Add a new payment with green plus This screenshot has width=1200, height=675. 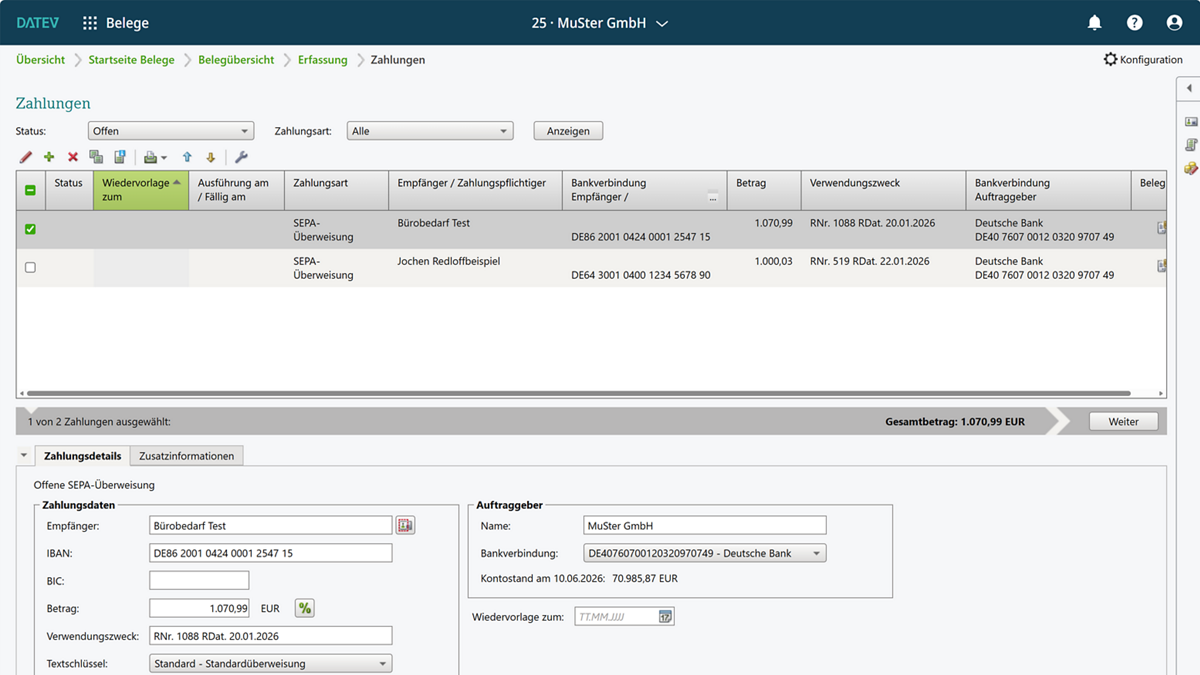(49, 157)
